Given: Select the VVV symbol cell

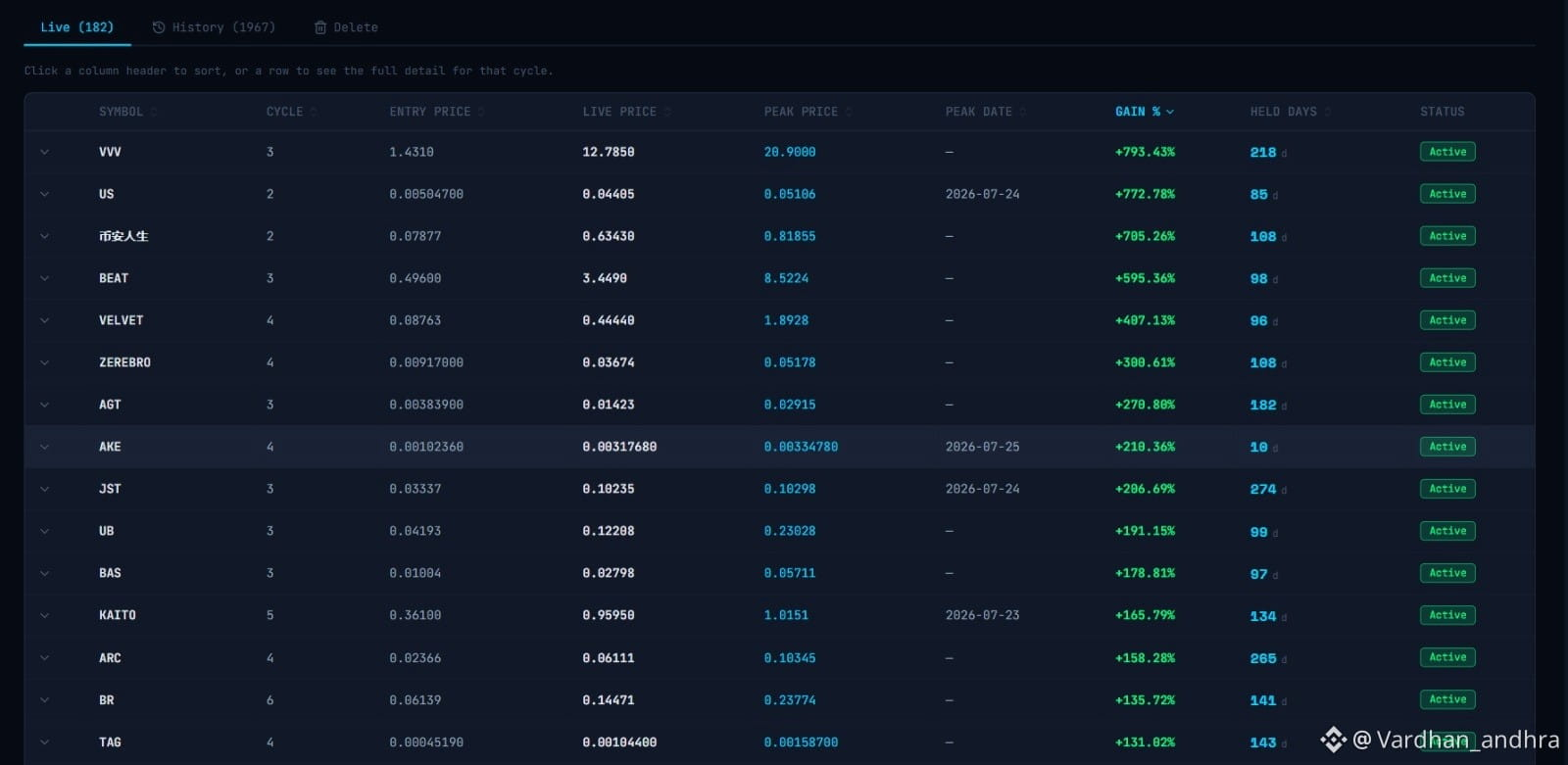Looking at the screenshot, I should [x=110, y=152].
